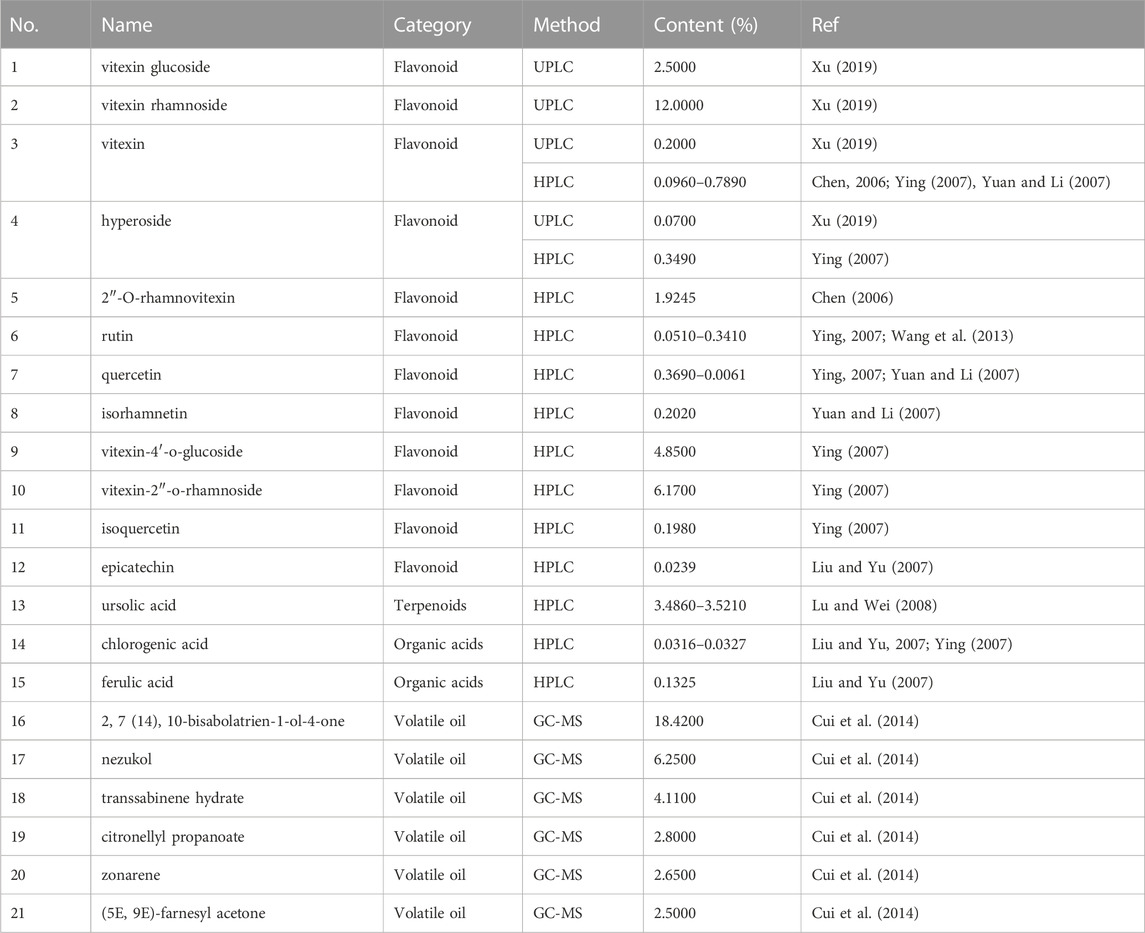Click the "4.1100" content value
The image size is (1145, 933).
(x=675, y=798)
